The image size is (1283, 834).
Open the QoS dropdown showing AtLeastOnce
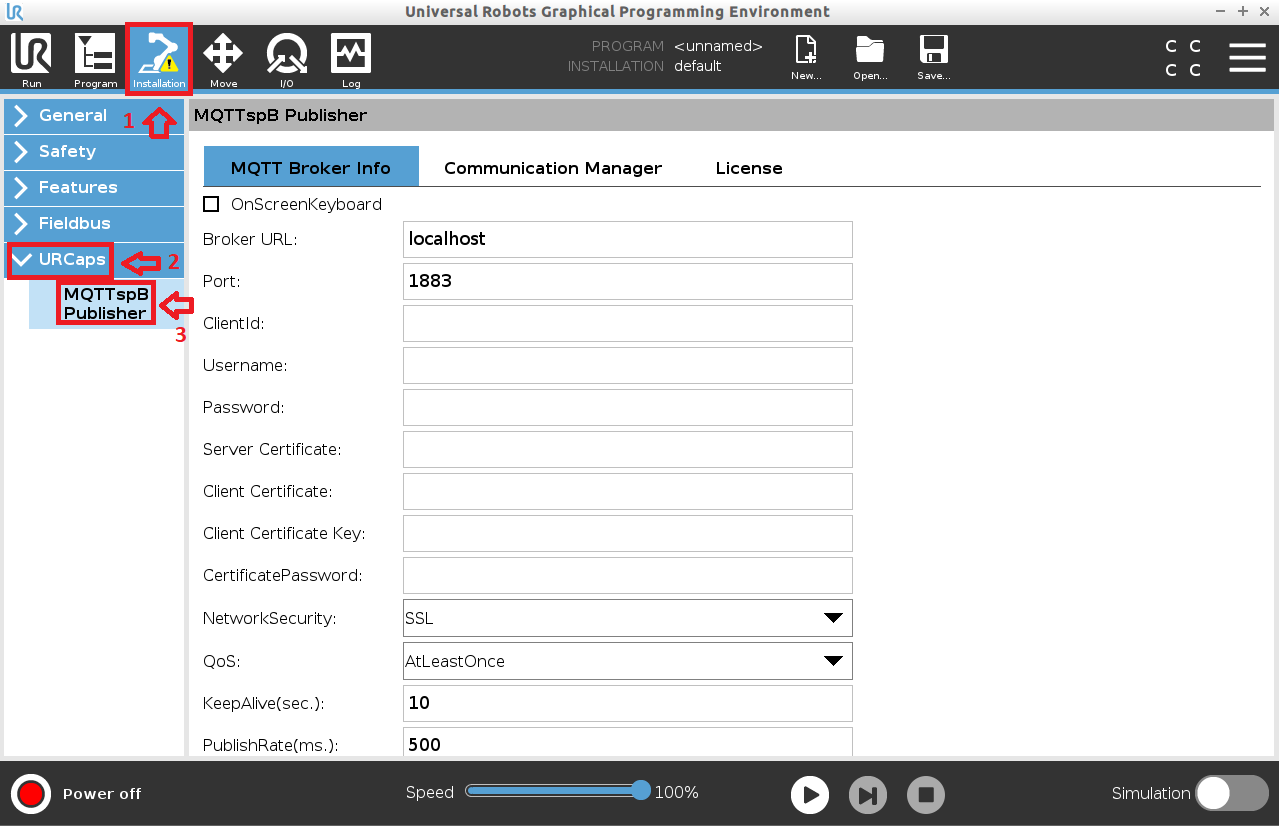click(627, 661)
